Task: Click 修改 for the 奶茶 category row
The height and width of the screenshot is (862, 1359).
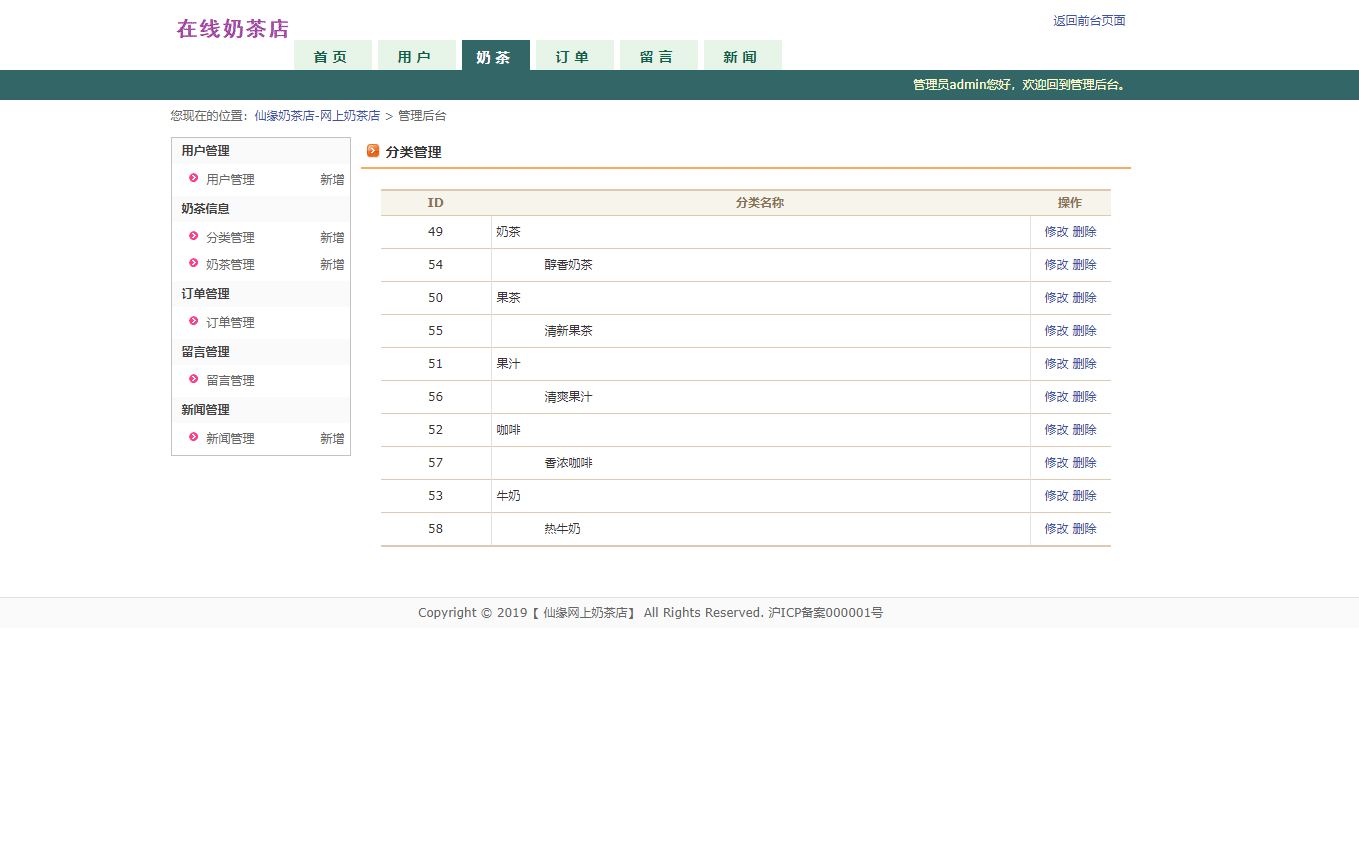Action: [x=1056, y=232]
